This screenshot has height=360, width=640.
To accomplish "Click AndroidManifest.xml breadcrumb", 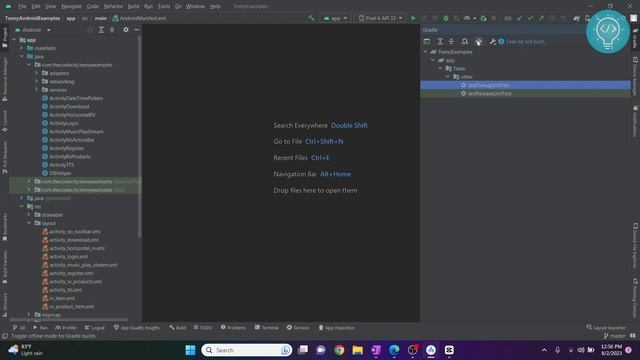I will [139, 18].
